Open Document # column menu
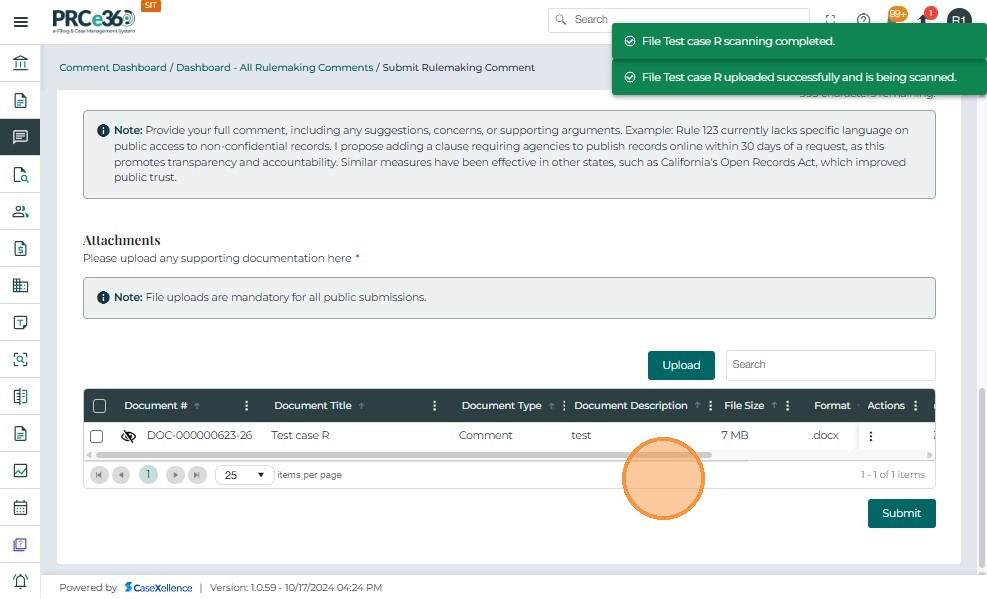The width and height of the screenshot is (987, 599). [246, 406]
